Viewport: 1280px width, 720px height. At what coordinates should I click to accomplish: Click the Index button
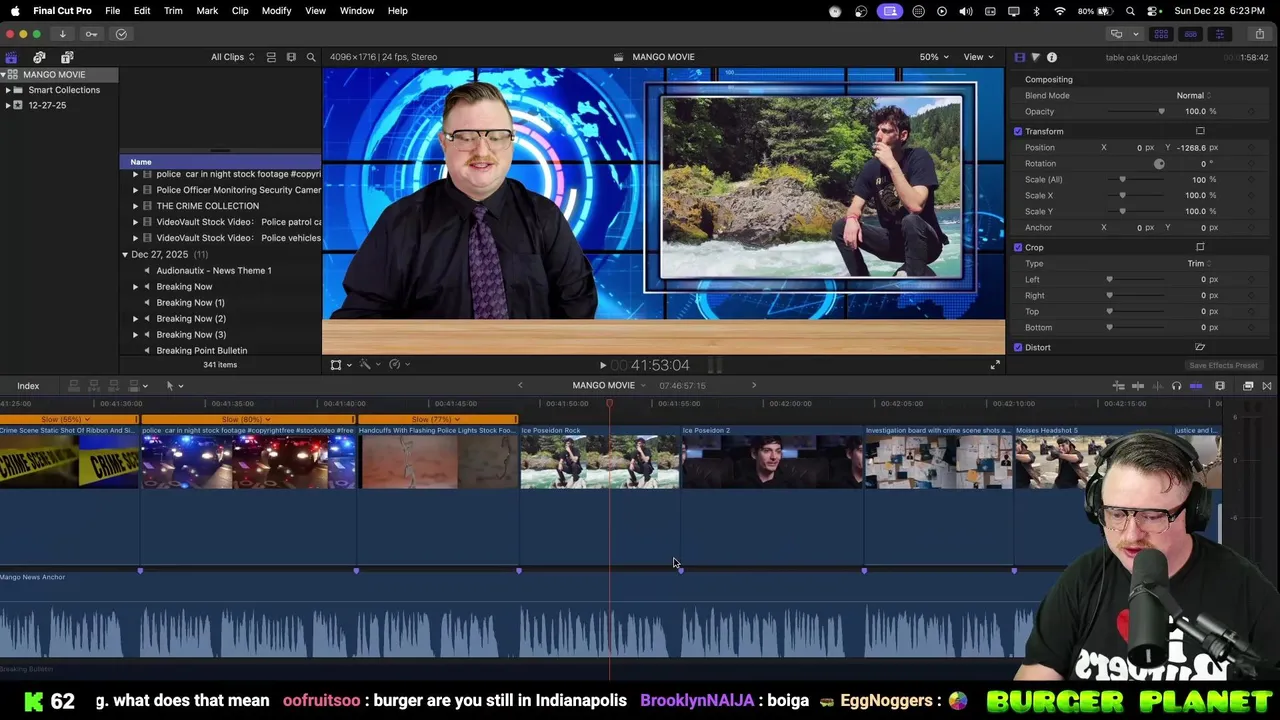pyautogui.click(x=28, y=386)
